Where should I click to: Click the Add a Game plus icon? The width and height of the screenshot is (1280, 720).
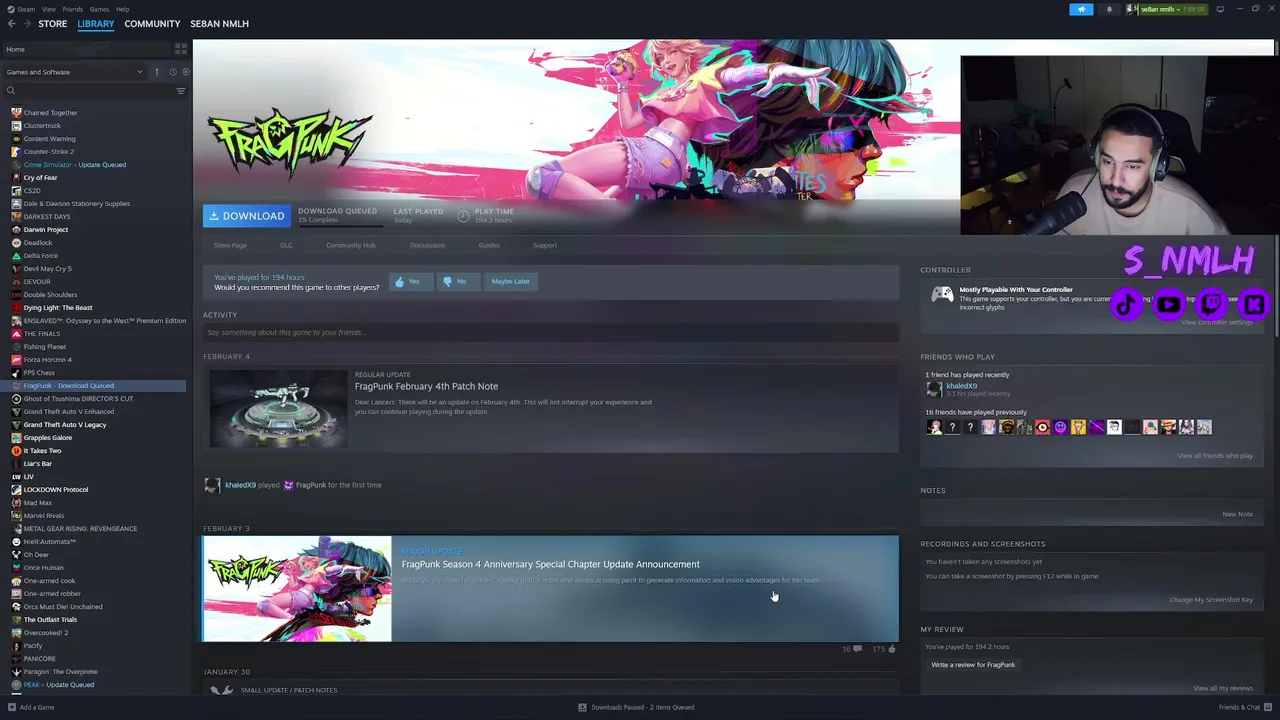coord(12,707)
